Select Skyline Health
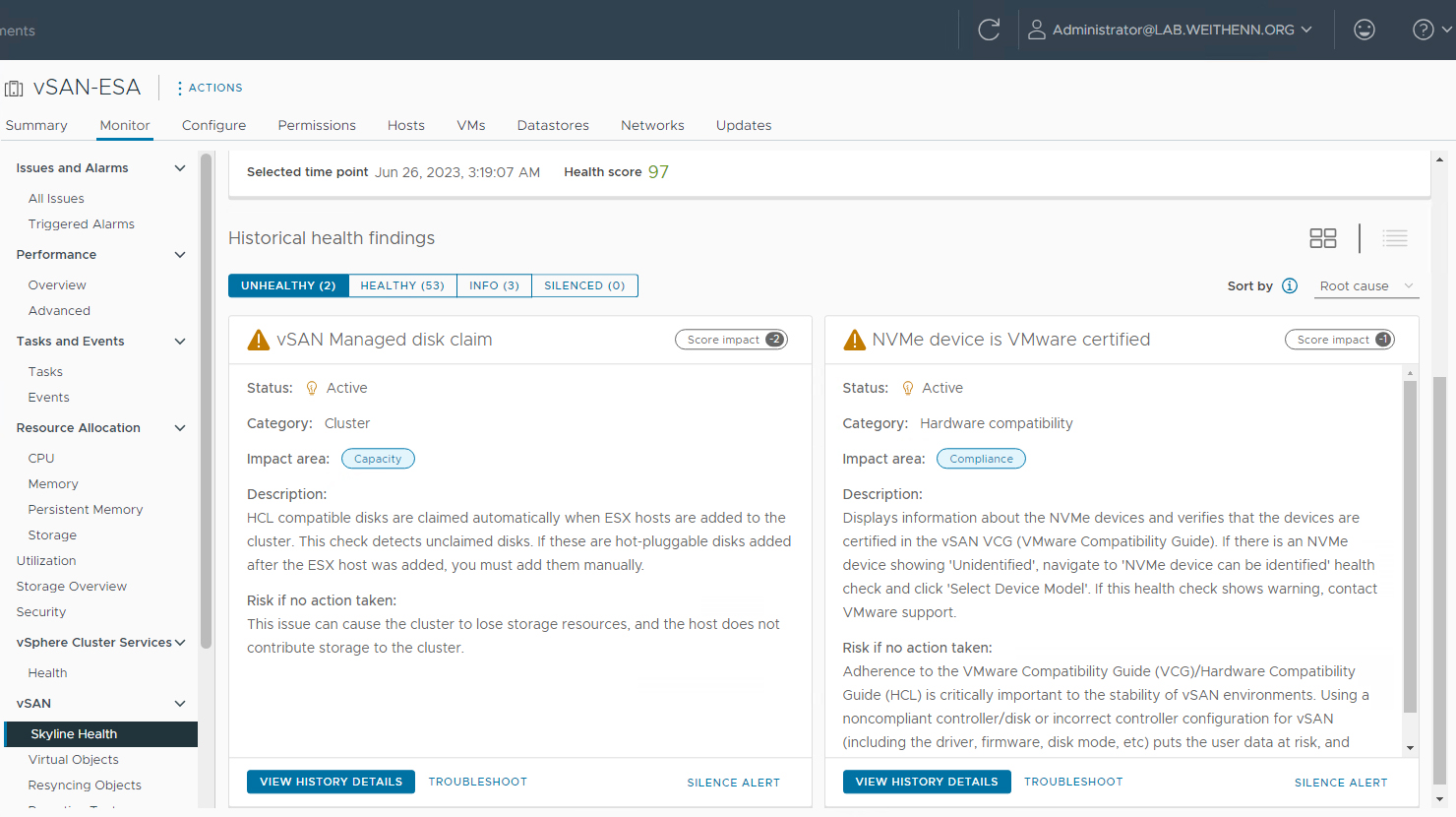This screenshot has height=817, width=1456. click(x=100, y=734)
